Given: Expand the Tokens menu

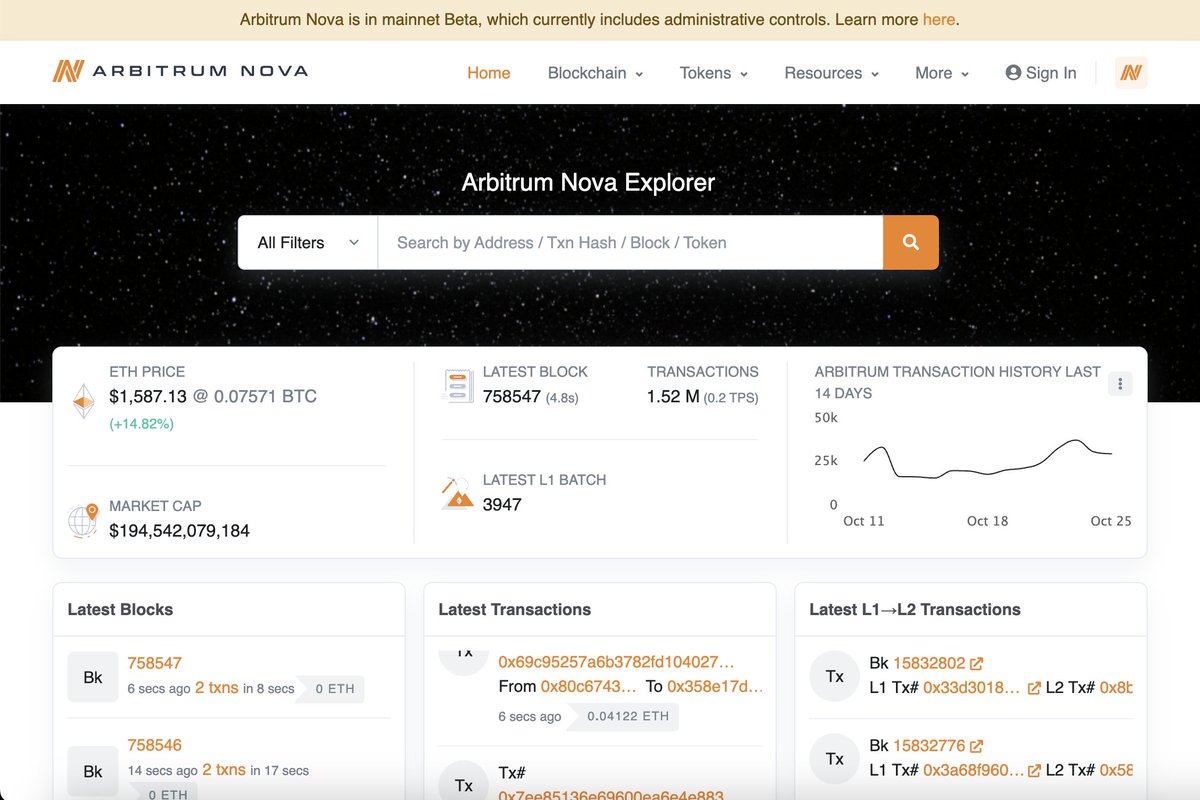Looking at the screenshot, I should (x=714, y=73).
